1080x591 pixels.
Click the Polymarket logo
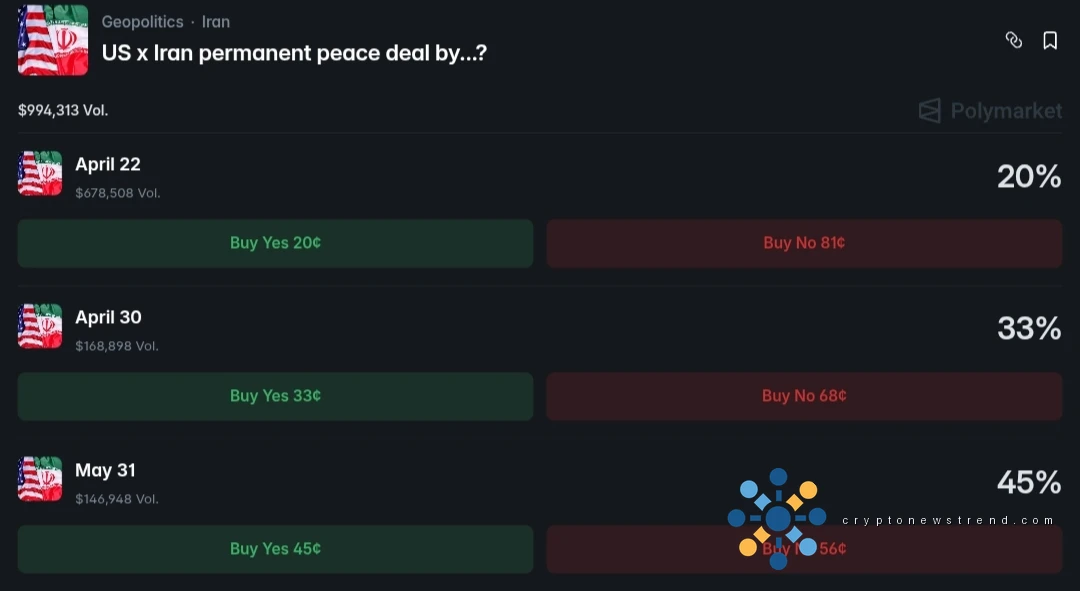990,110
